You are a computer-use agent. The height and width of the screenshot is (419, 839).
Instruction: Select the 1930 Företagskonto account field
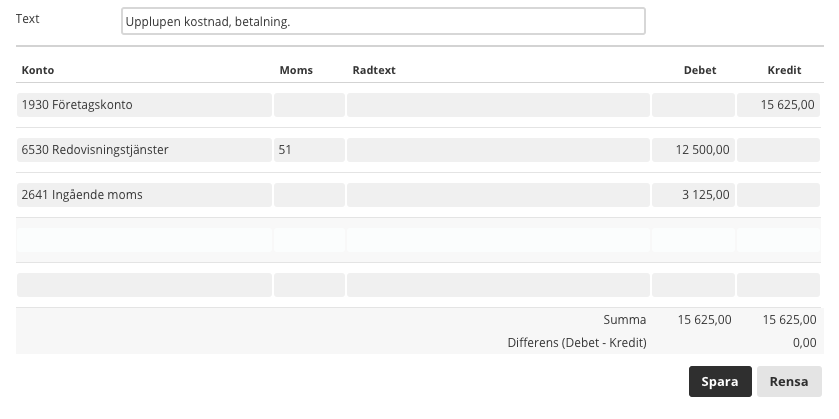(144, 105)
